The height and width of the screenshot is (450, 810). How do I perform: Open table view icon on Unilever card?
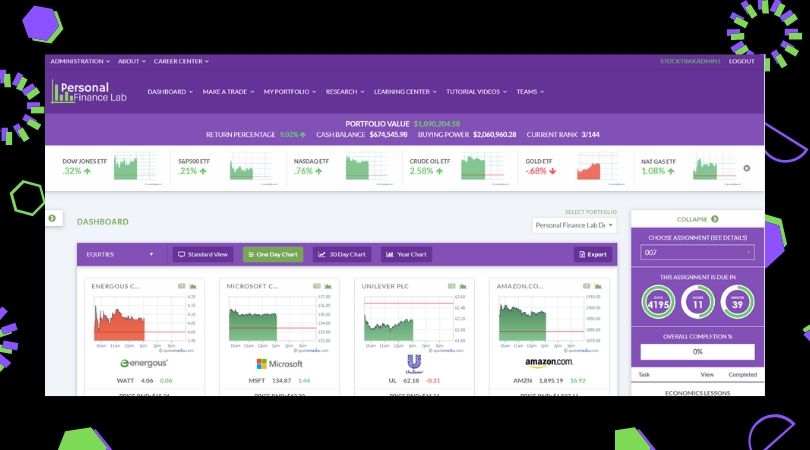click(x=451, y=286)
